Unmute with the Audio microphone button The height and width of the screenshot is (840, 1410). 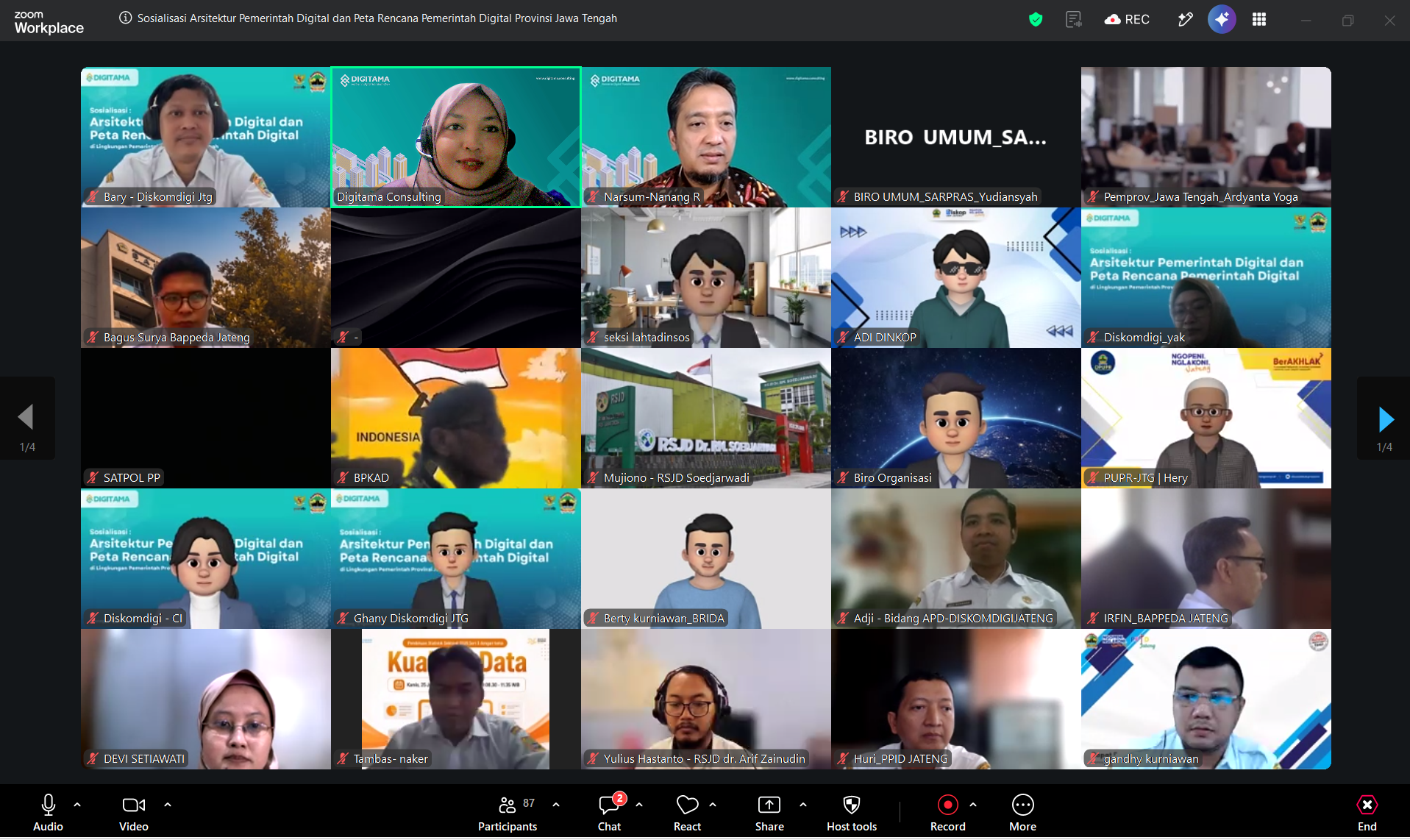pyautogui.click(x=49, y=813)
